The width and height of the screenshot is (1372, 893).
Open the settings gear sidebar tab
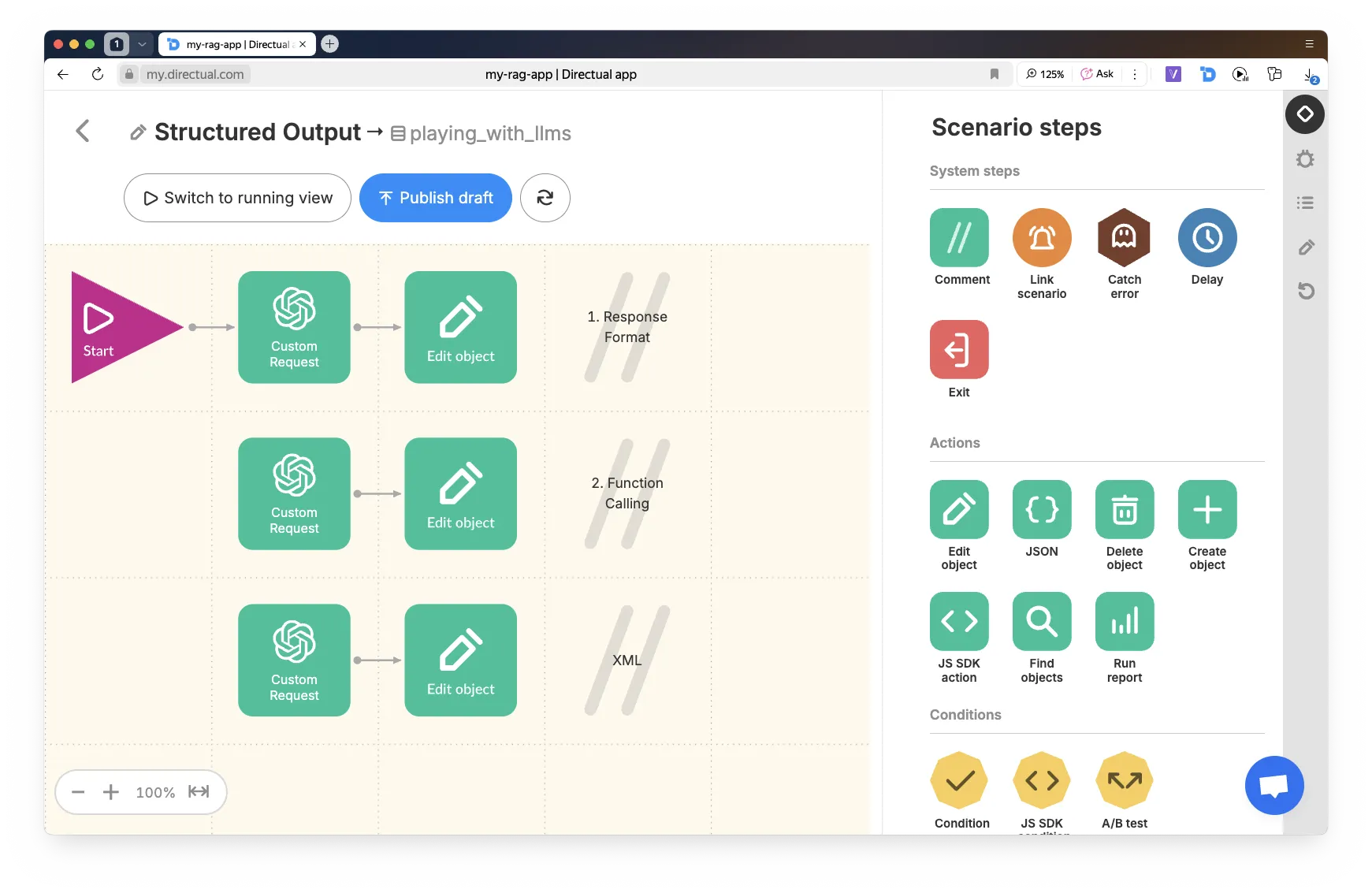(1305, 159)
